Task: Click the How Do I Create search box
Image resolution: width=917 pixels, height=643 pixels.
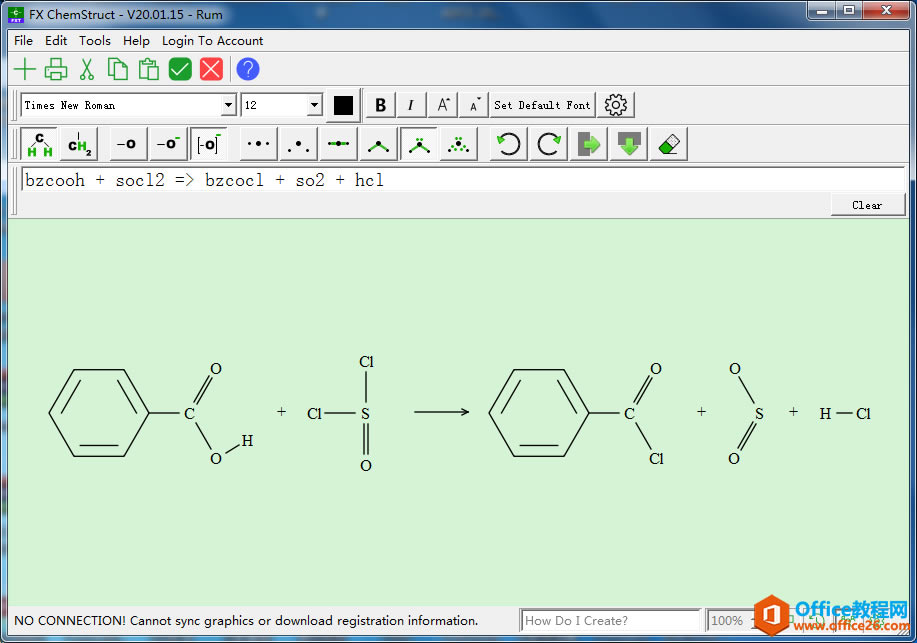Action: click(610, 621)
